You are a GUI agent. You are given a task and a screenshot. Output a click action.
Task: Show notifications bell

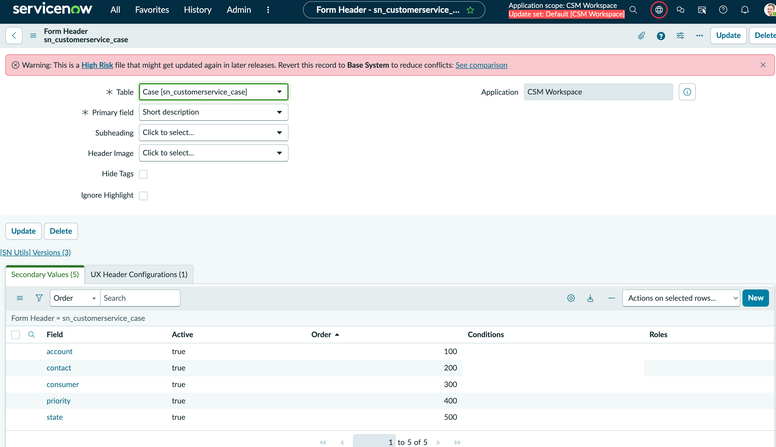[x=744, y=10]
